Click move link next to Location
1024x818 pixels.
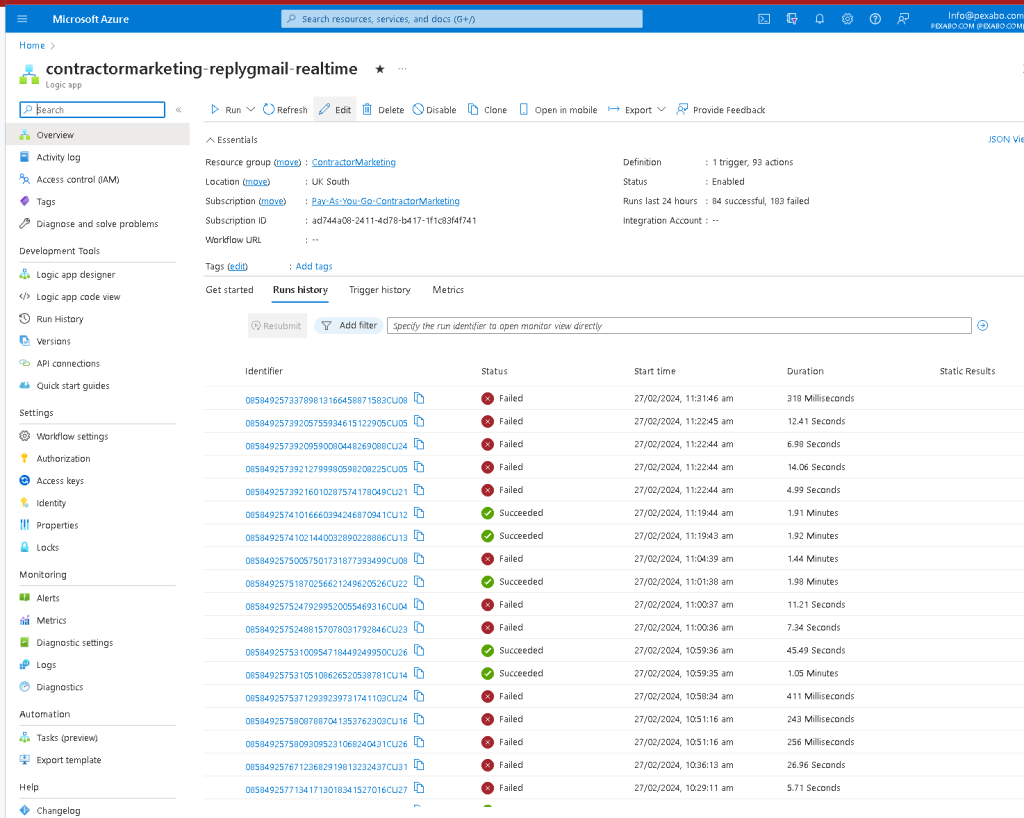tap(256, 182)
